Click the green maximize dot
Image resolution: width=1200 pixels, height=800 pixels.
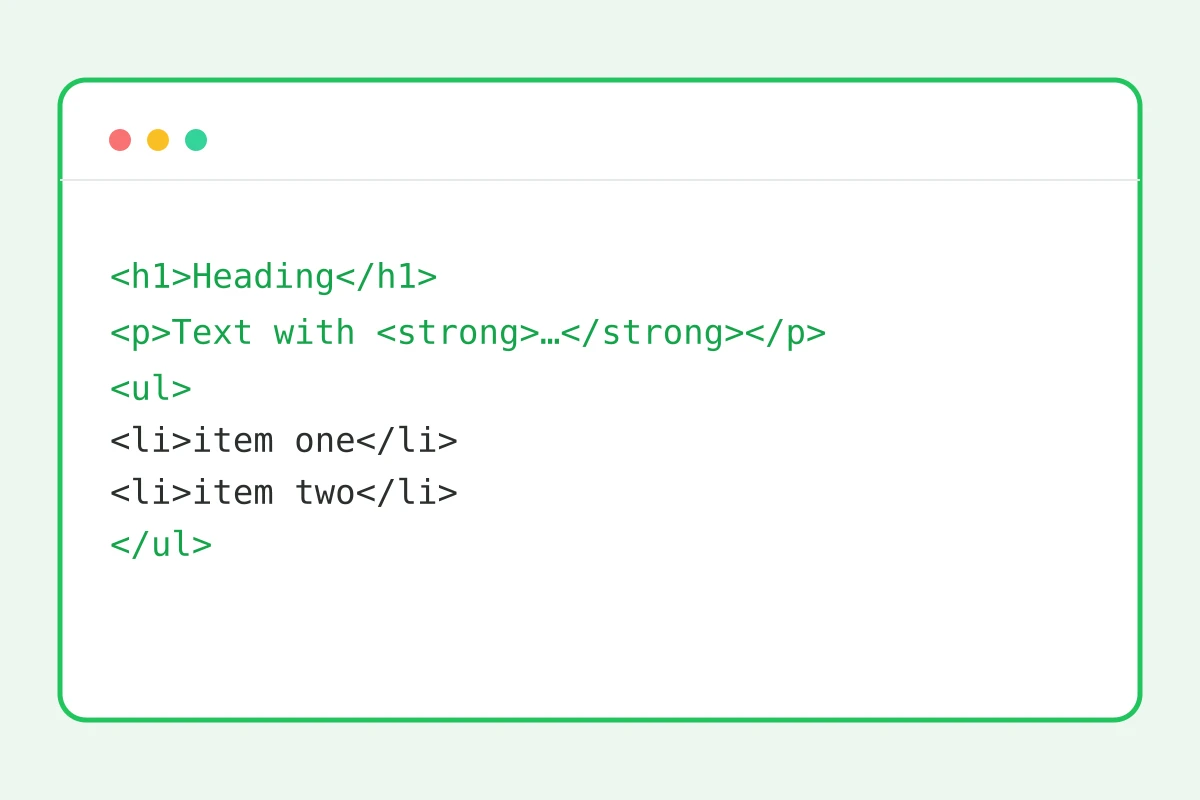[196, 140]
